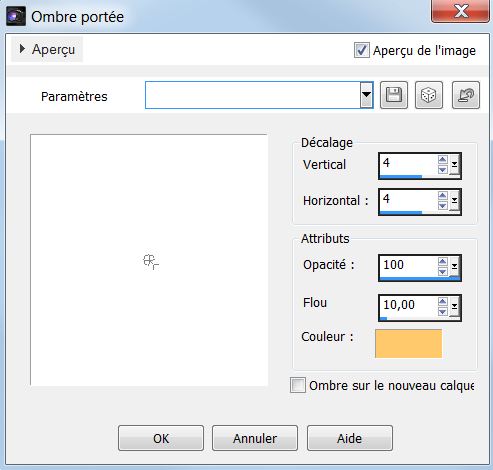Click the reset to default icon
Image resolution: width=493 pixels, height=470 pixels.
click(466, 95)
